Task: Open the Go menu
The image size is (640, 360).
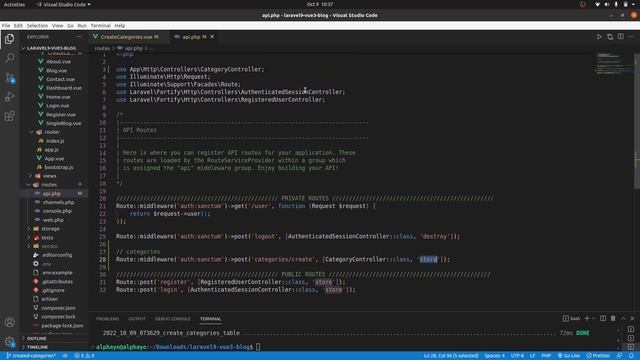Action: click(70, 25)
